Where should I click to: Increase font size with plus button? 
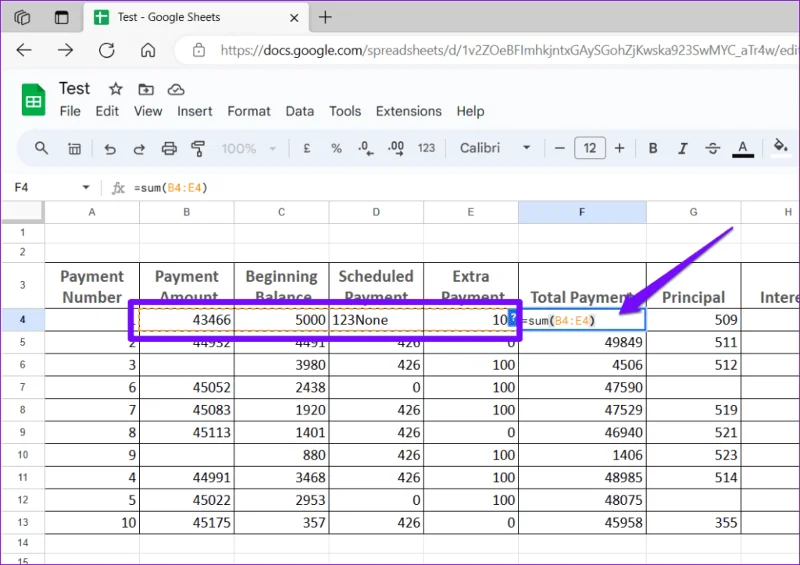(x=619, y=148)
